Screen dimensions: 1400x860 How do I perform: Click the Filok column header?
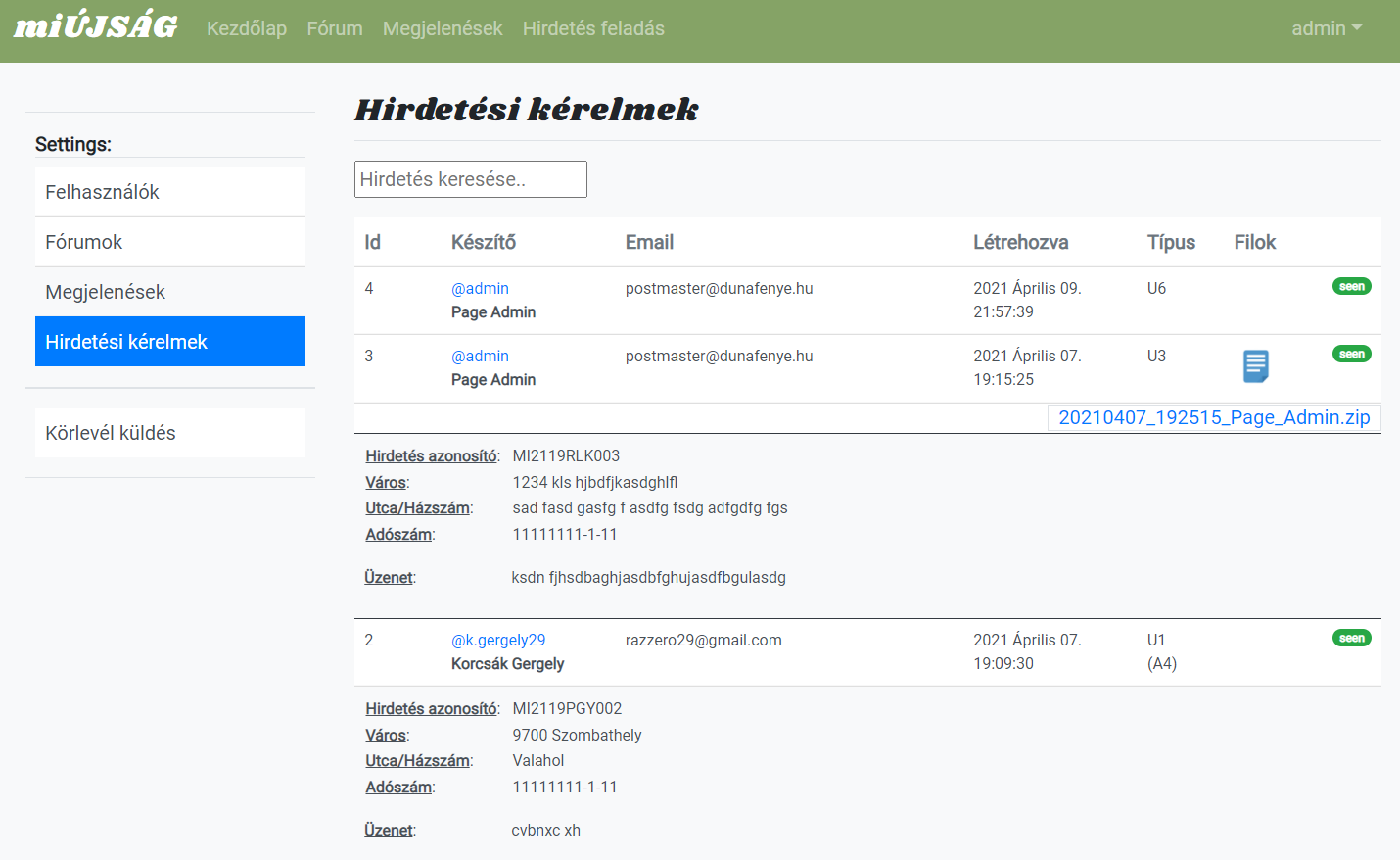tap(1255, 242)
